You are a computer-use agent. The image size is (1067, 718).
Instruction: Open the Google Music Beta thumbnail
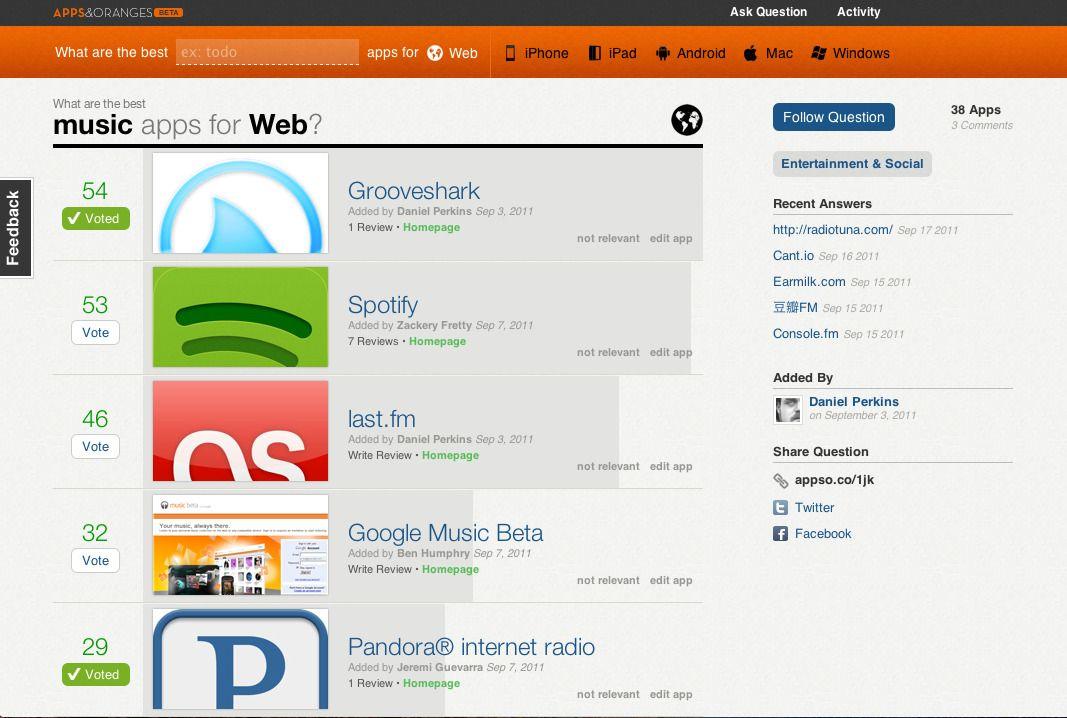[x=240, y=545]
